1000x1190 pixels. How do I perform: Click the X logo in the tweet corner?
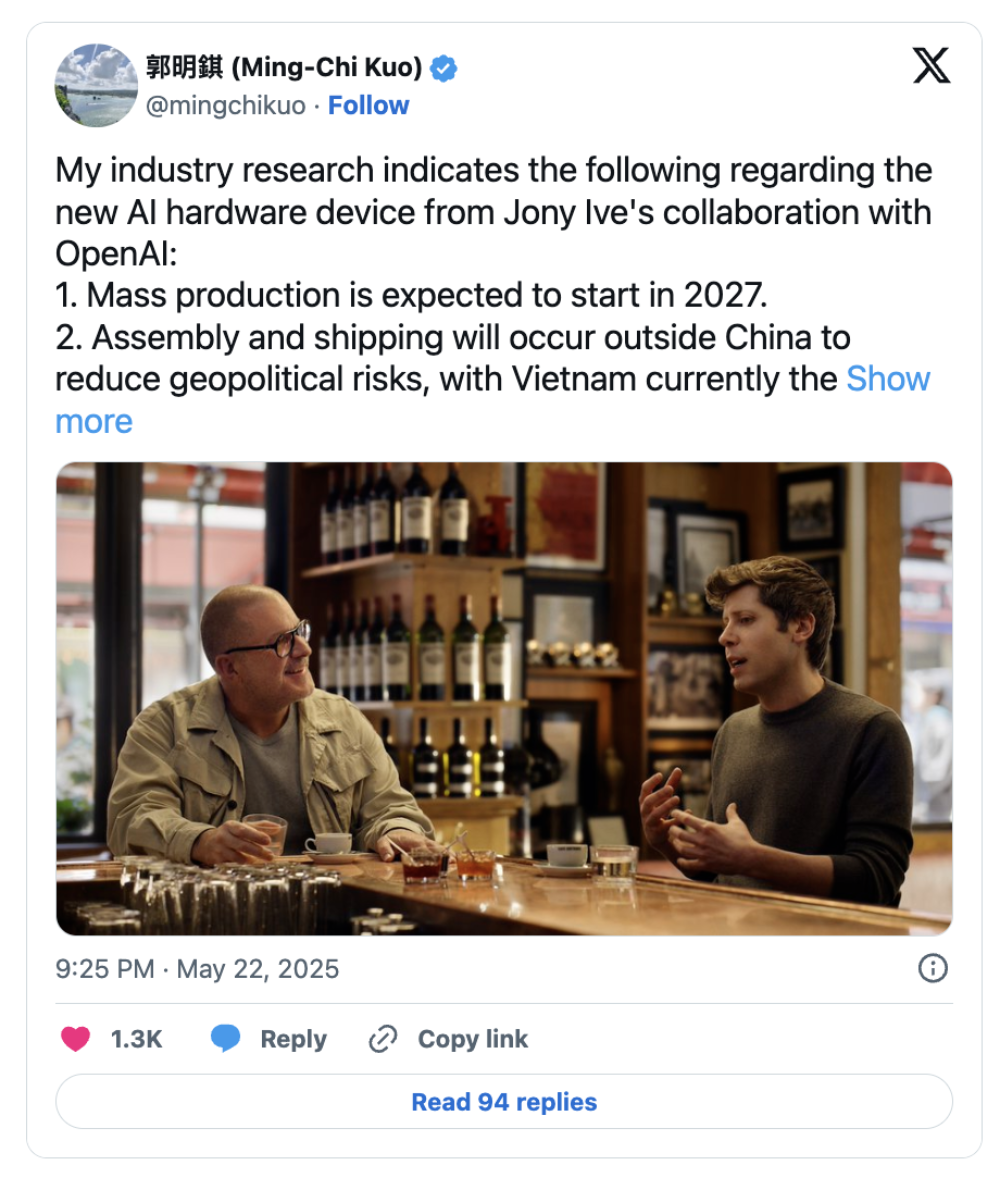tap(931, 66)
